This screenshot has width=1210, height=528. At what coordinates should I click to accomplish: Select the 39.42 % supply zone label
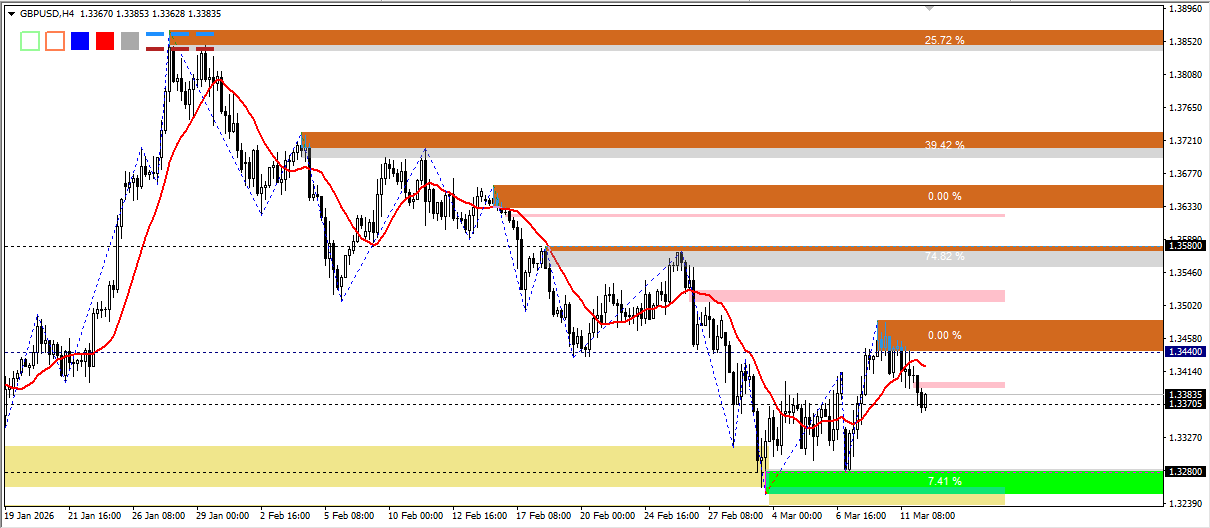(x=945, y=145)
